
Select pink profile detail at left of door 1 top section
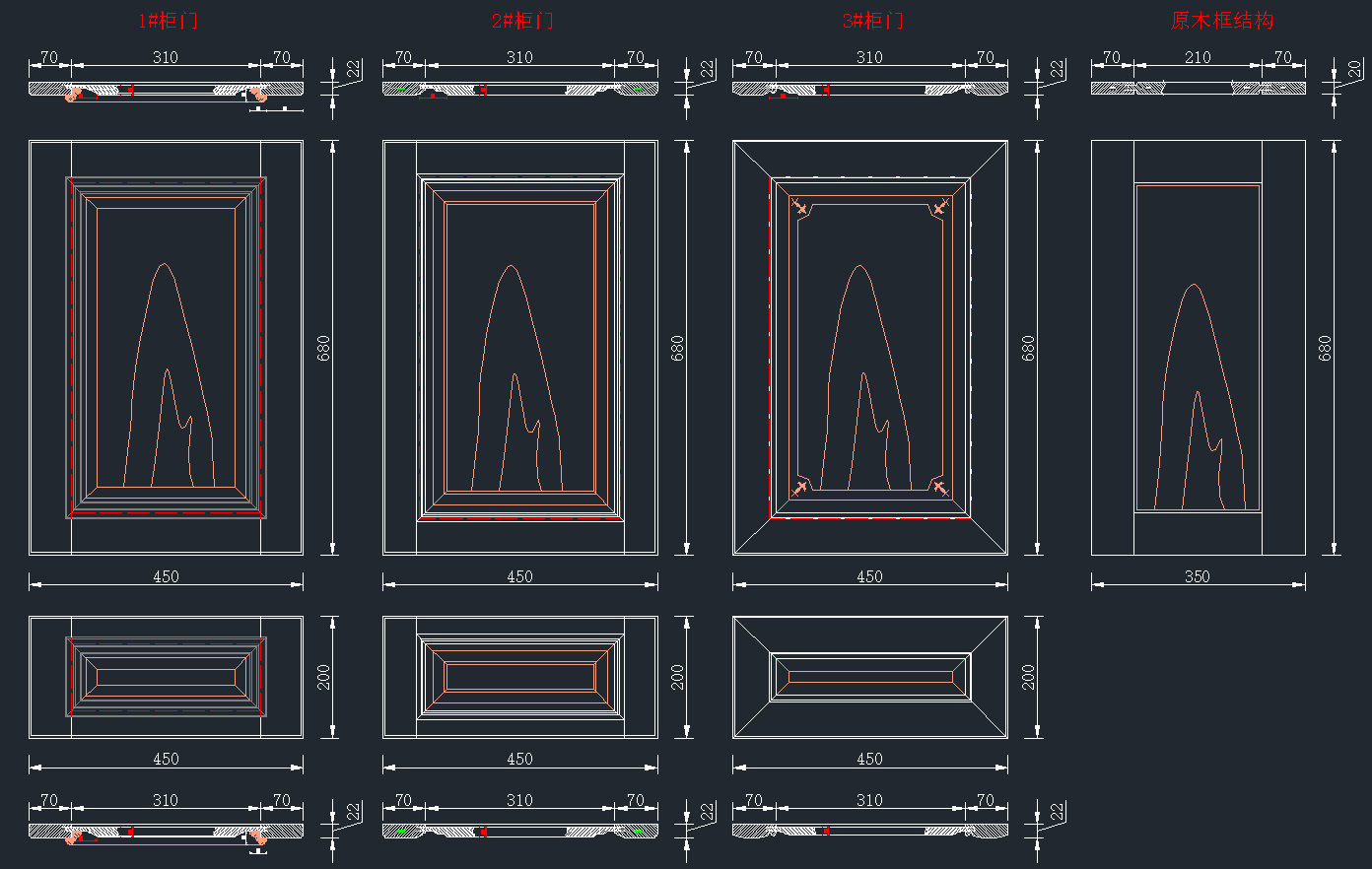coord(72,95)
